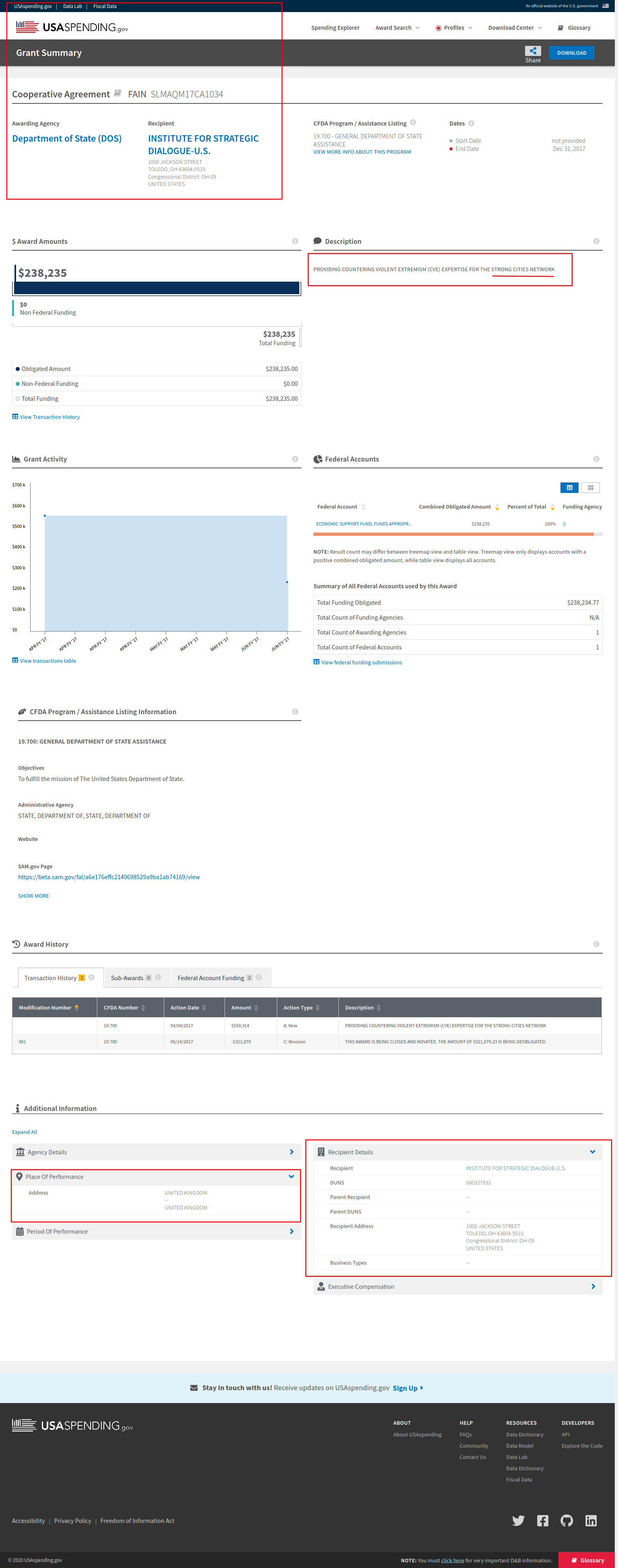Screen dimensions: 618x1568
Task: Click the info icon in the Award Amounts header
Action: [295, 241]
